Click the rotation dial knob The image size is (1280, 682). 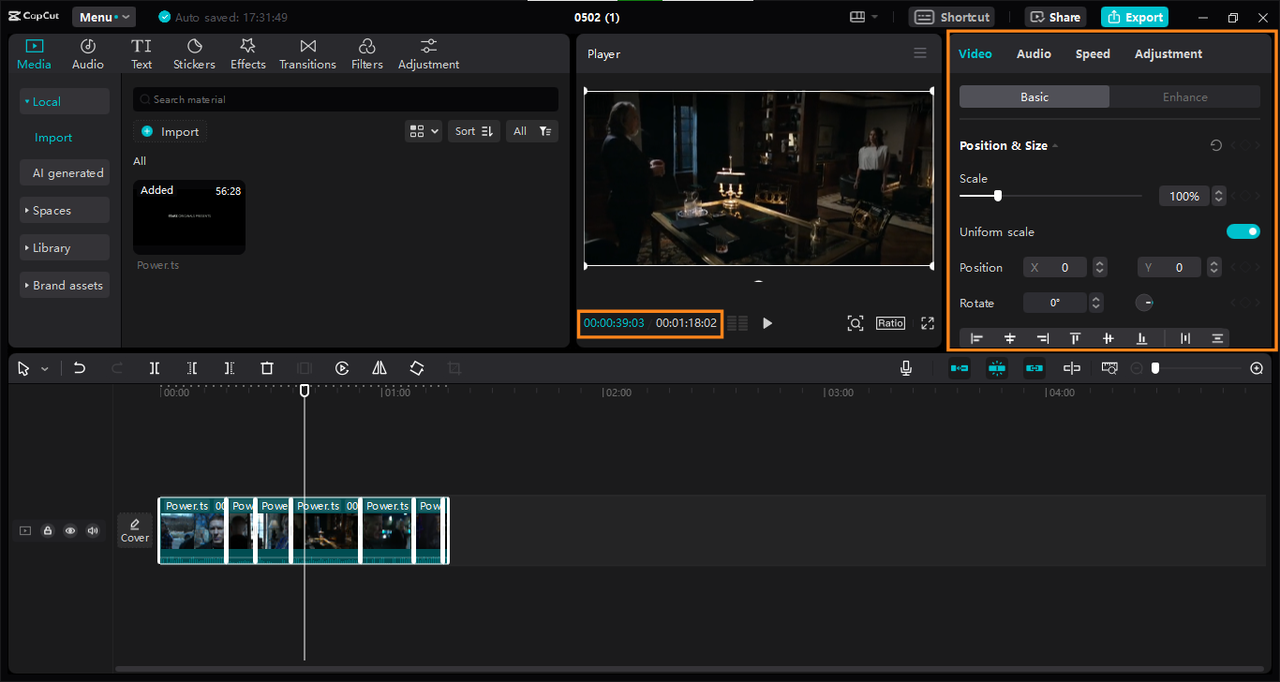pyautogui.click(x=1145, y=303)
